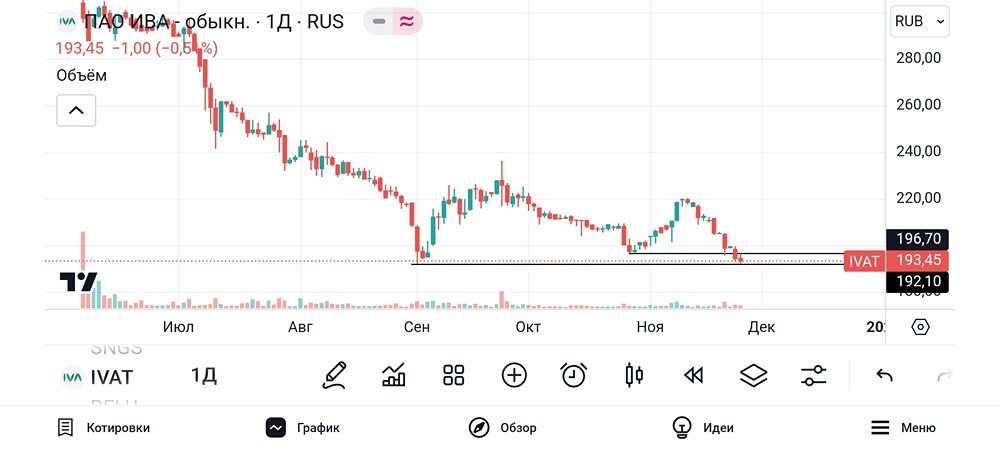Tap the IVAT symbol search button

pos(98,377)
